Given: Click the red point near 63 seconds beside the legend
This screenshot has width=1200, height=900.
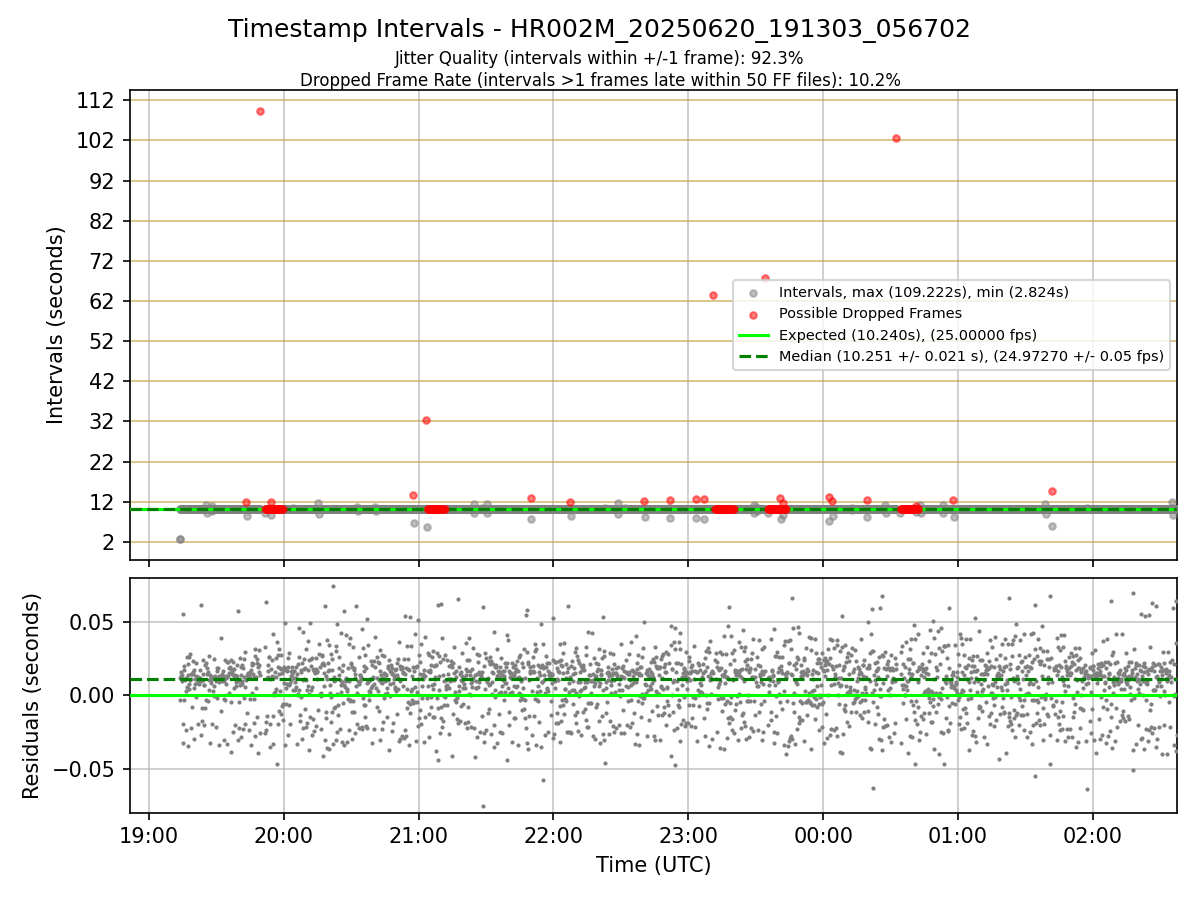Looking at the screenshot, I should click(x=713, y=295).
